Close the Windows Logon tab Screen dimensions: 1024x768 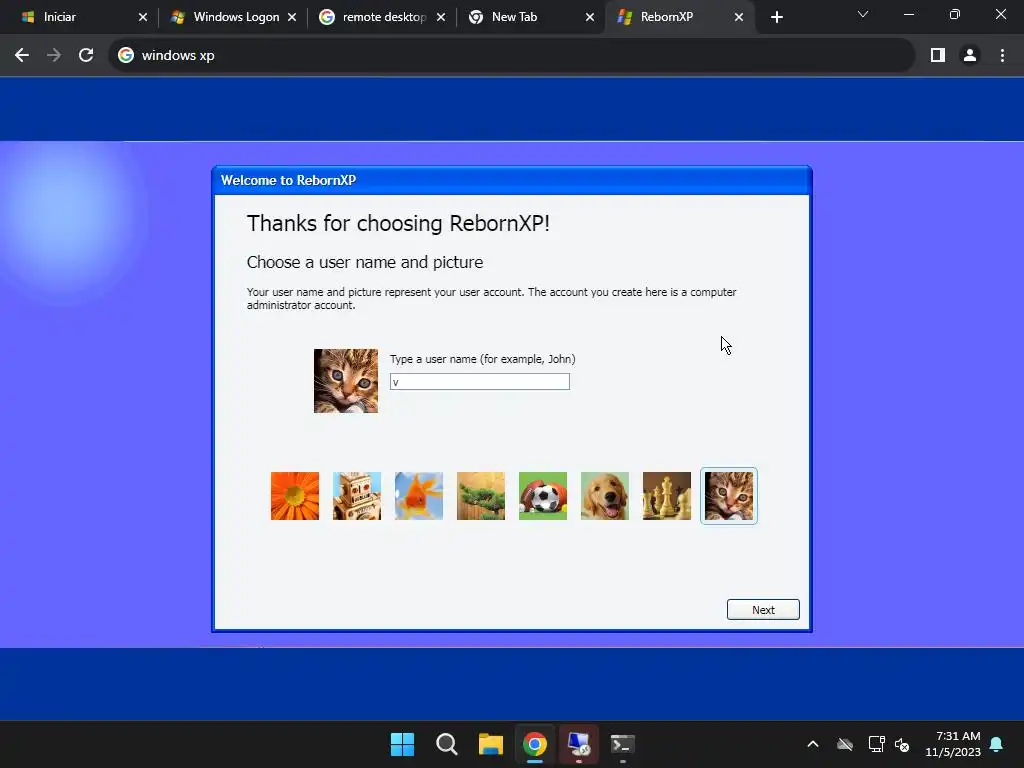[292, 17]
